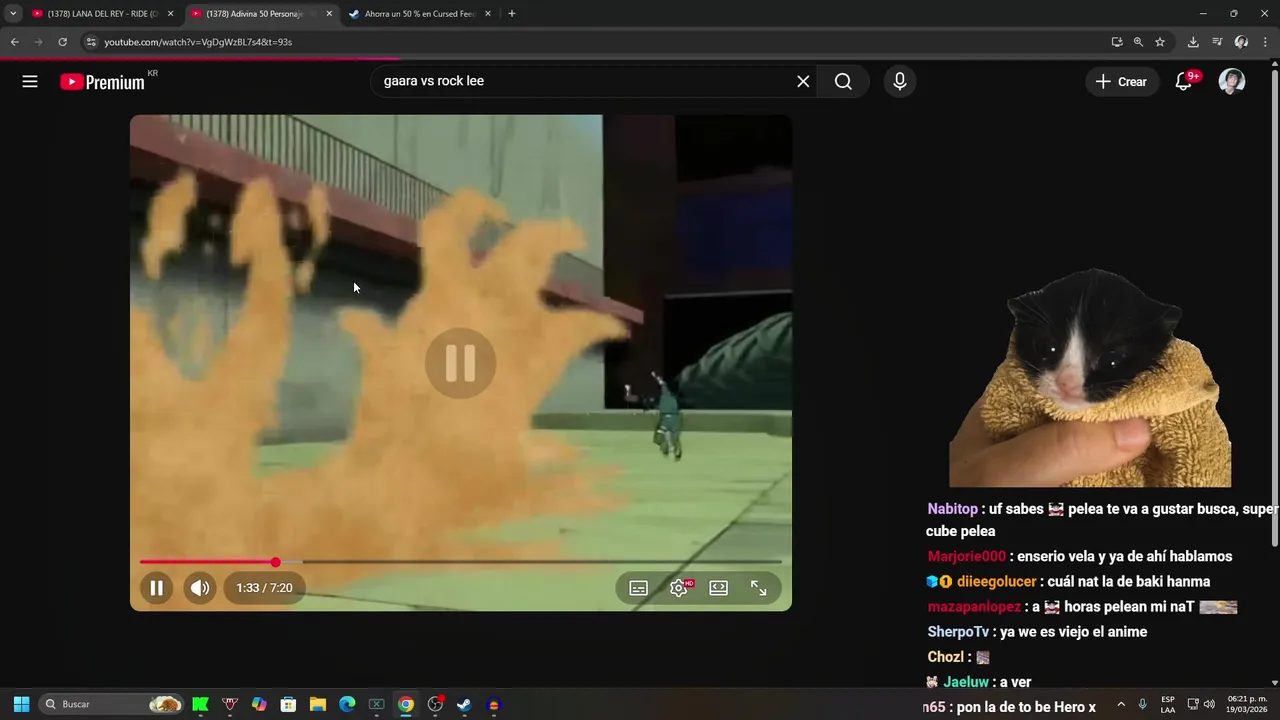
Task: Open the tray volume speaker icon
Action: [1210, 704]
